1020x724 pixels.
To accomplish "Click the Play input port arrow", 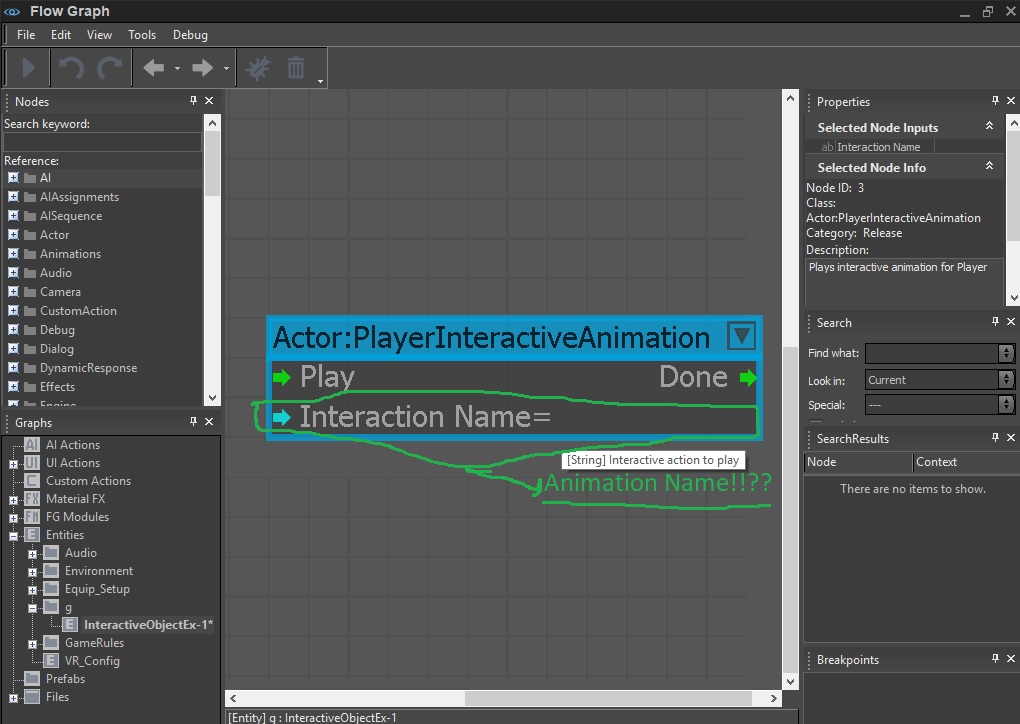I will click(282, 377).
